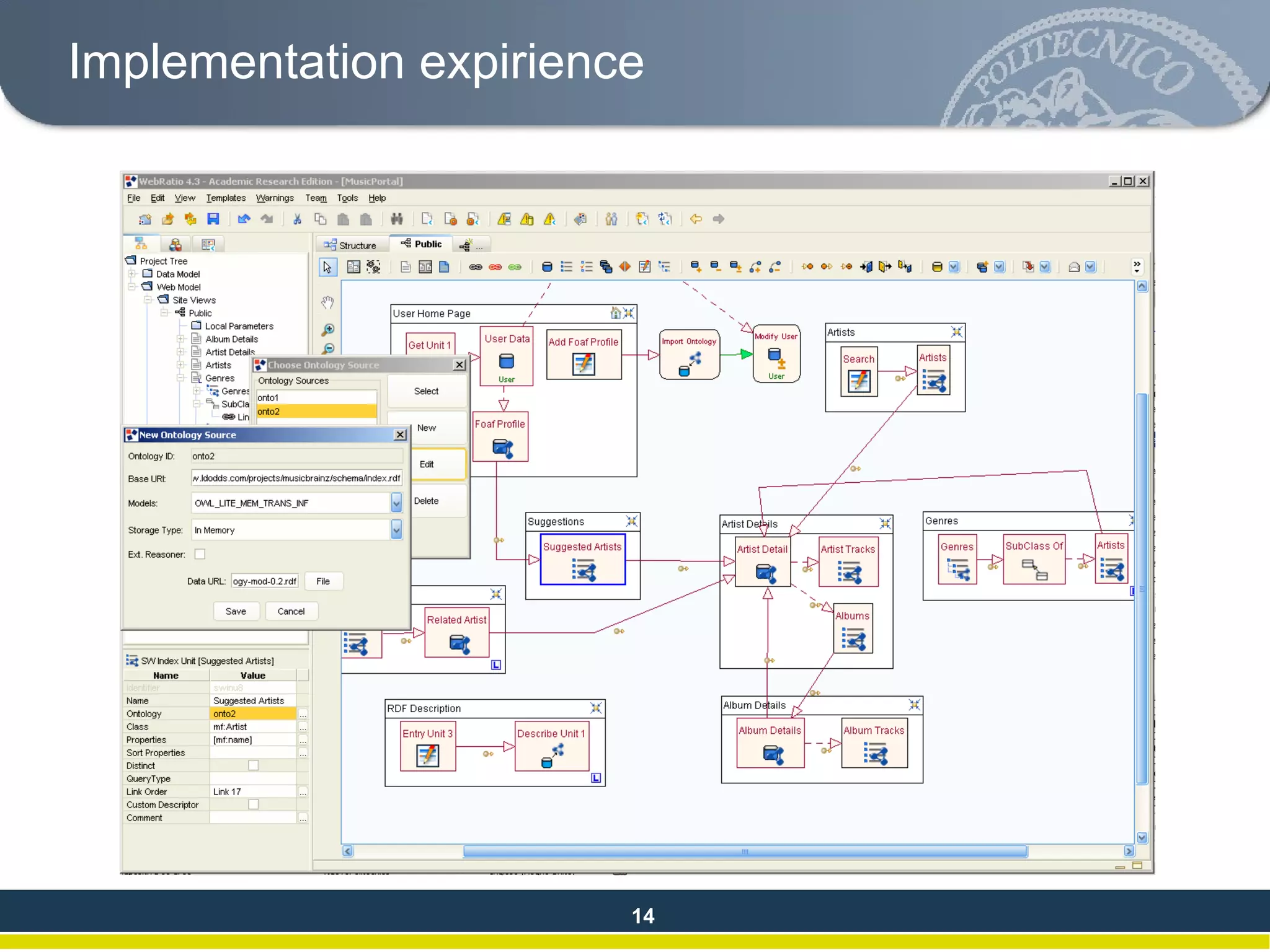Toggle the Custom Descriptor checkbox
Image resolution: width=1270 pixels, height=952 pixels.
pos(253,804)
